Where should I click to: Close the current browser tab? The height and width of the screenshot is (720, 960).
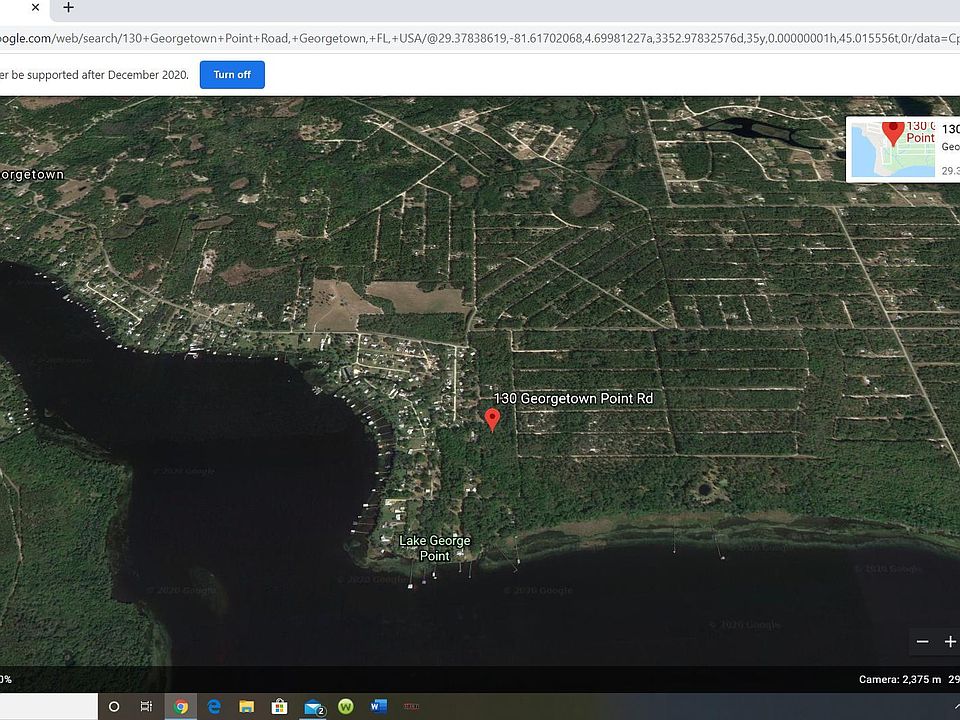[36, 7]
